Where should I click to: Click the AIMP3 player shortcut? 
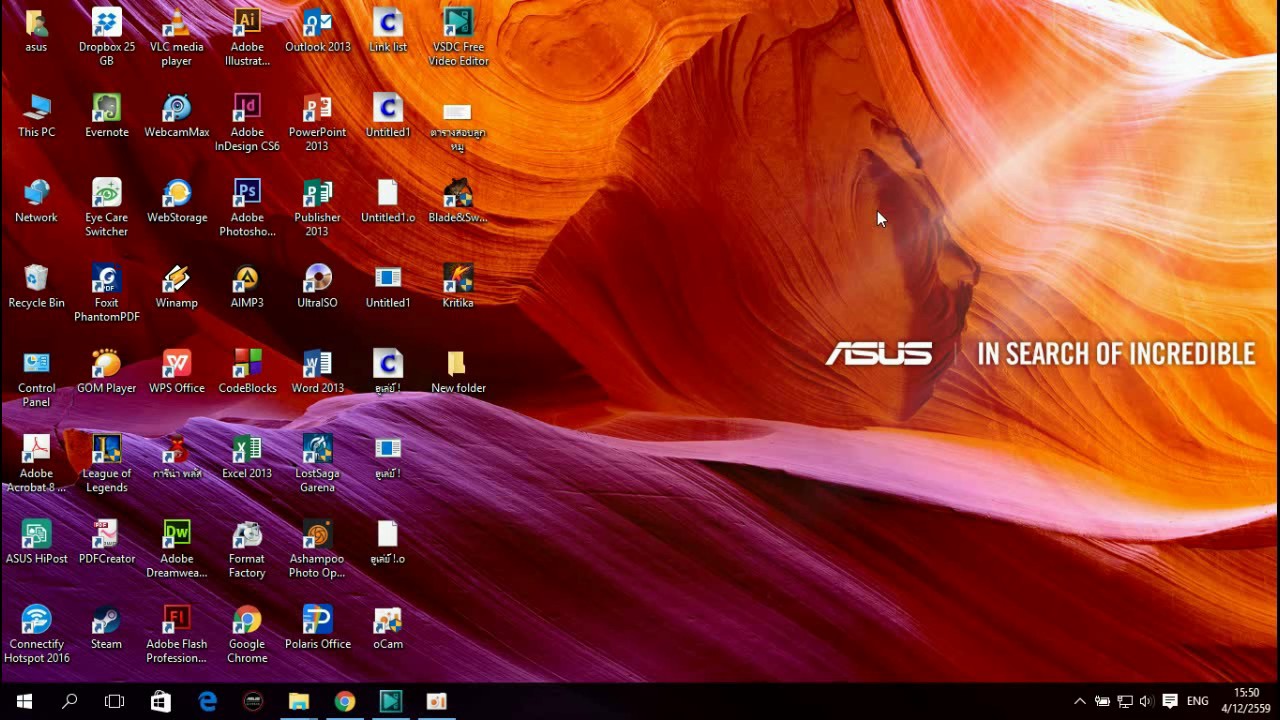point(247,285)
